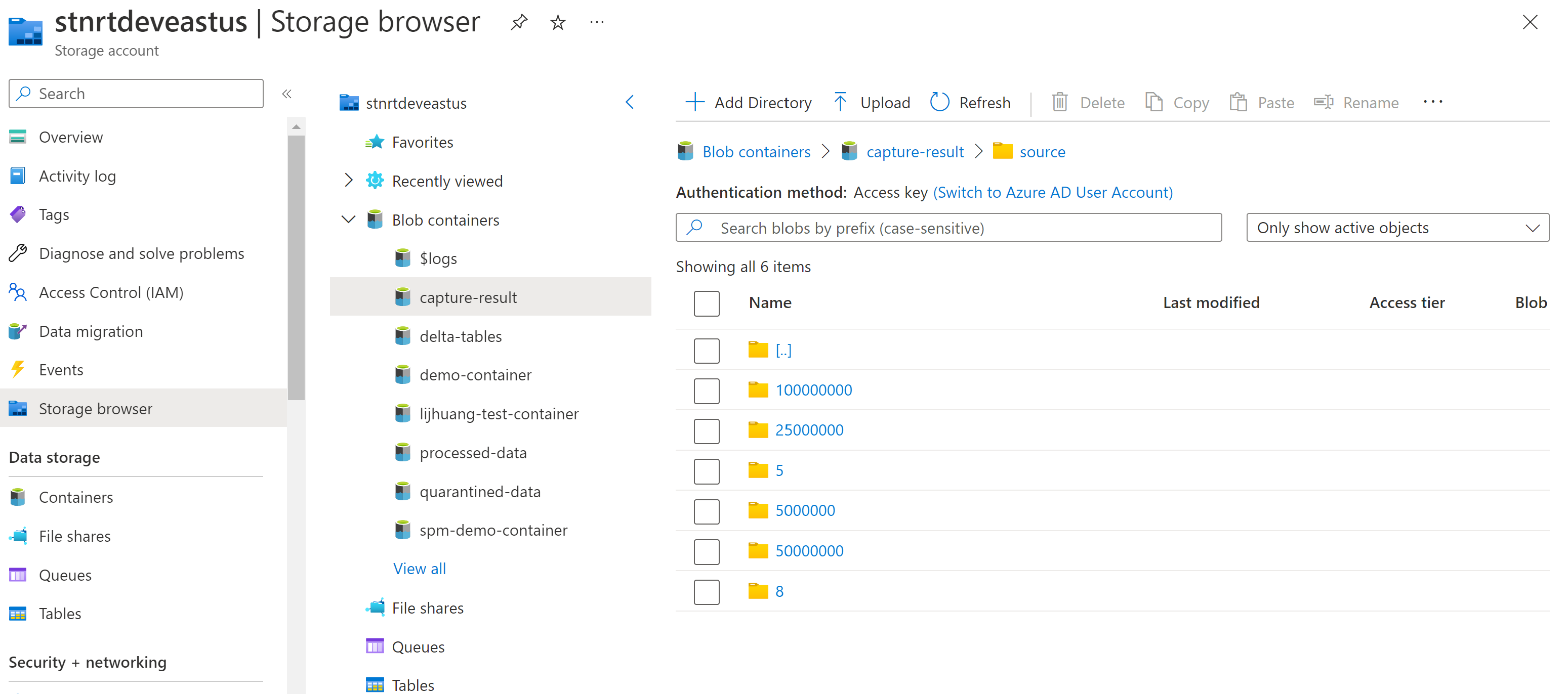The width and height of the screenshot is (1568, 694).
Task: Check the box for [..] row
Action: point(706,351)
